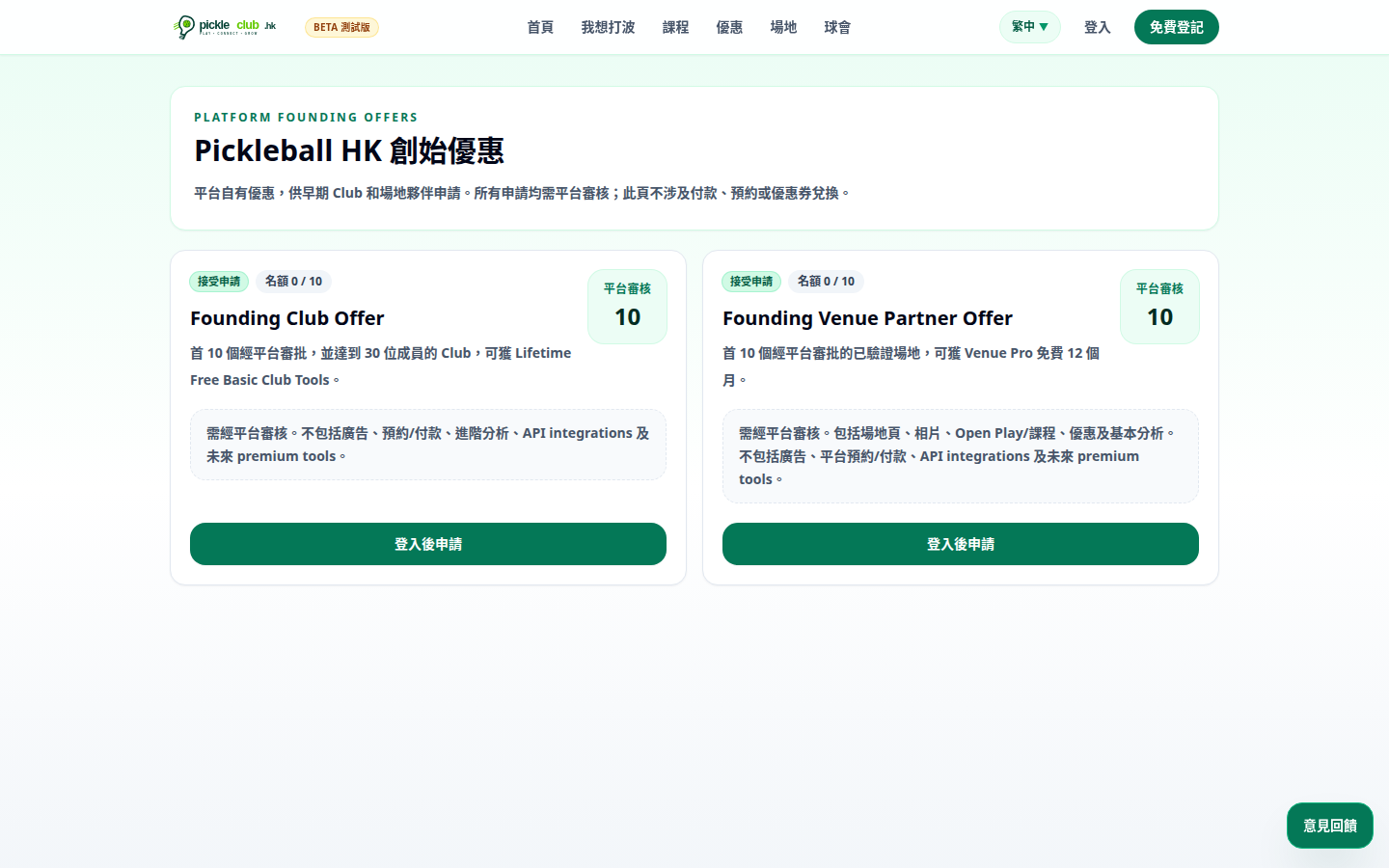Click the Venue Pro 免費 12 個月 description
The image size is (1389, 868).
pos(912,366)
